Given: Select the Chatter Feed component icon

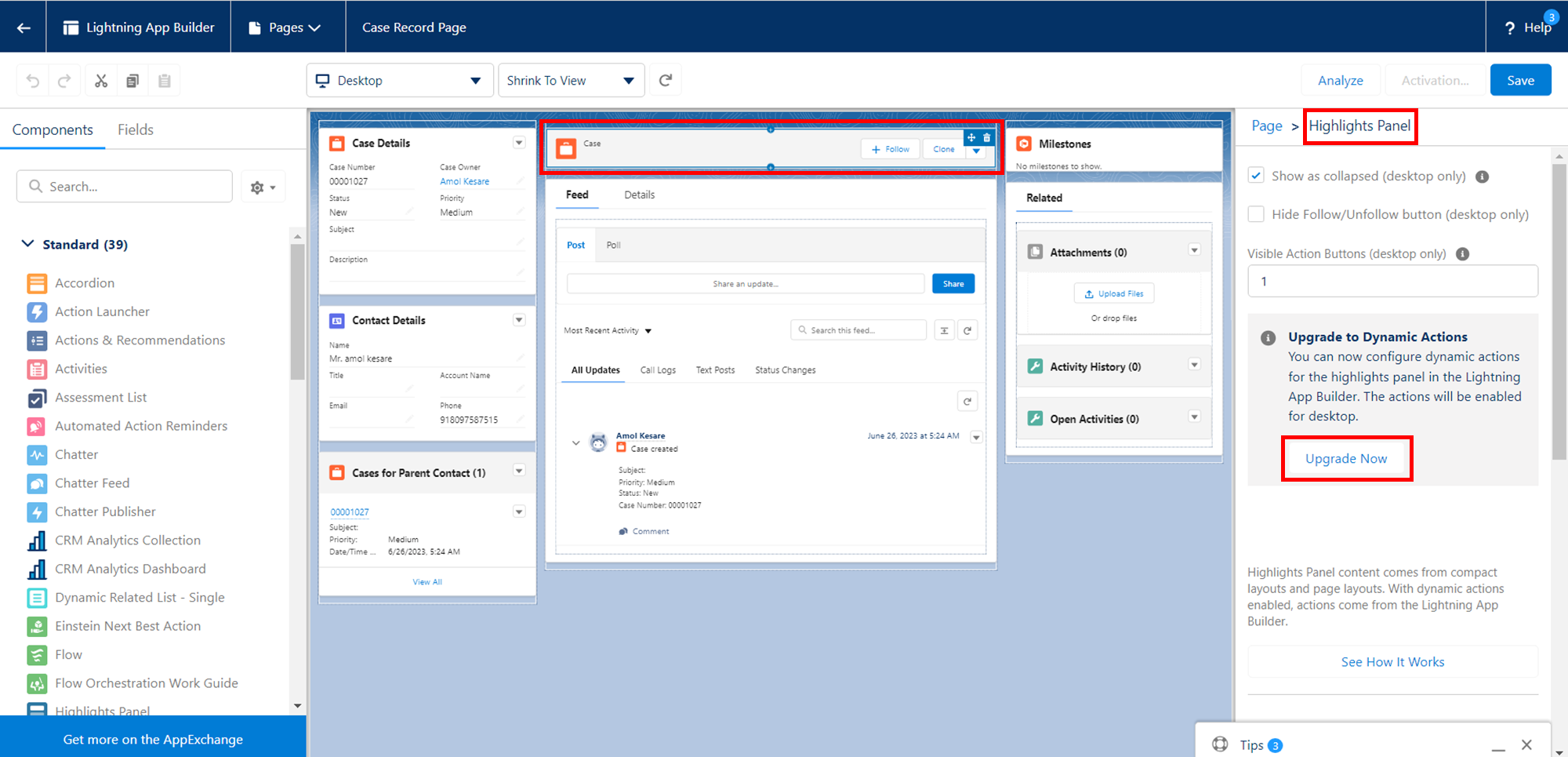Looking at the screenshot, I should [x=37, y=483].
